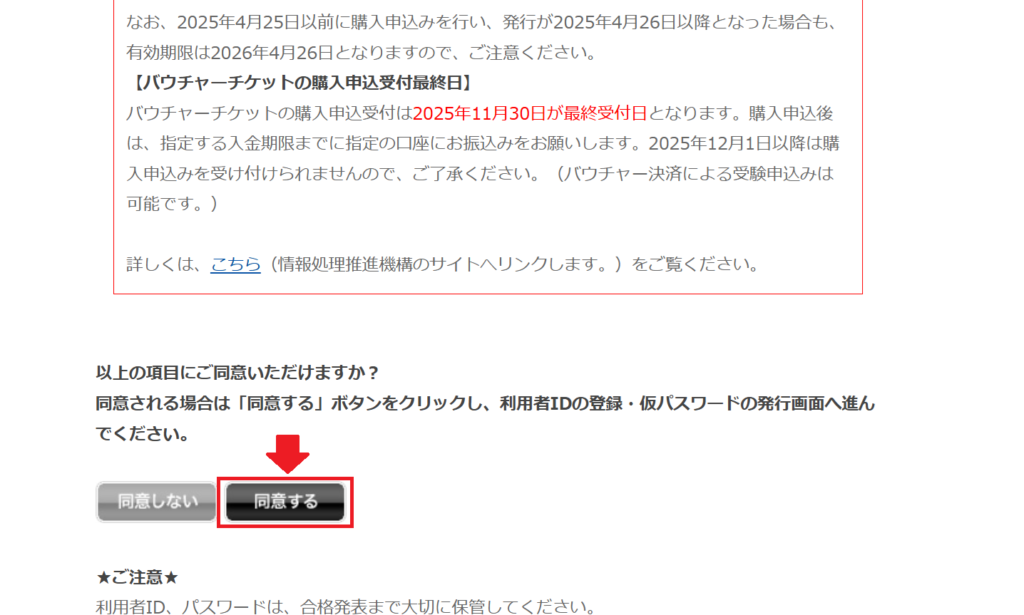Click the 可能です。） text line
Image resolution: width=1024 pixels, height=615 pixels.
[x=172, y=204]
